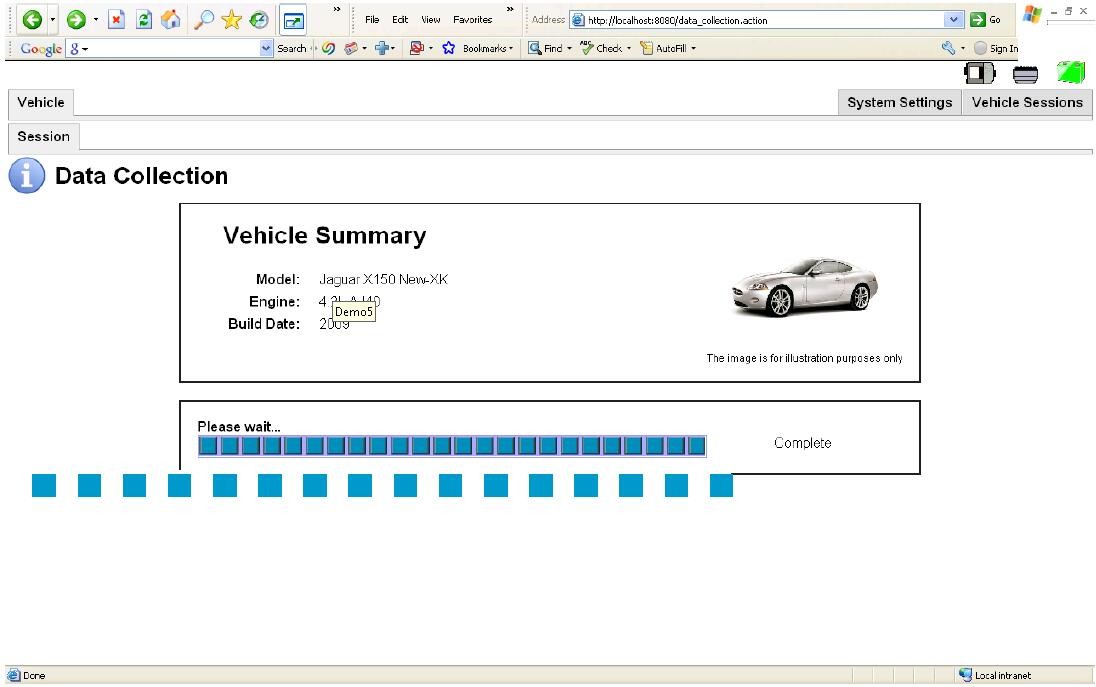
Task: Click the popup blocker icon
Action: coord(417,48)
